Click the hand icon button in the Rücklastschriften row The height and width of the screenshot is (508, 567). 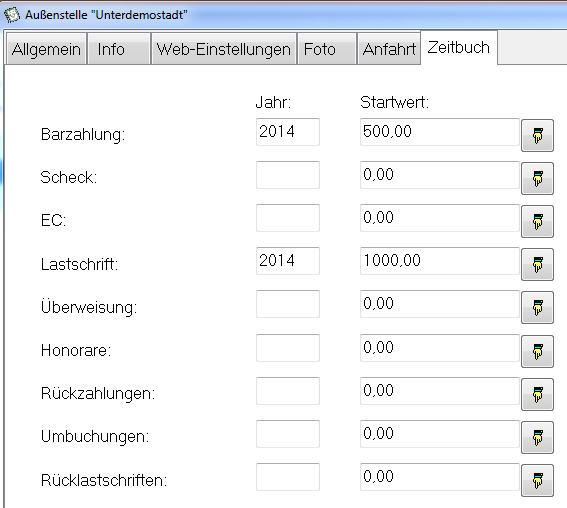tap(537, 480)
